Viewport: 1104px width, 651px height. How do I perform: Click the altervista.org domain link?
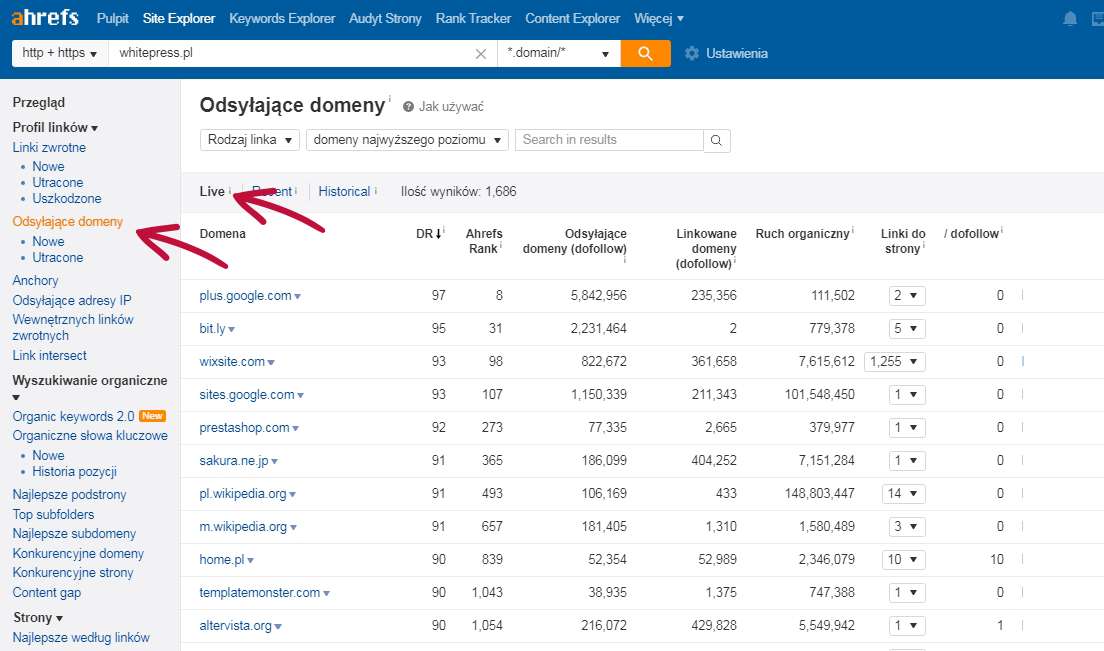235,626
